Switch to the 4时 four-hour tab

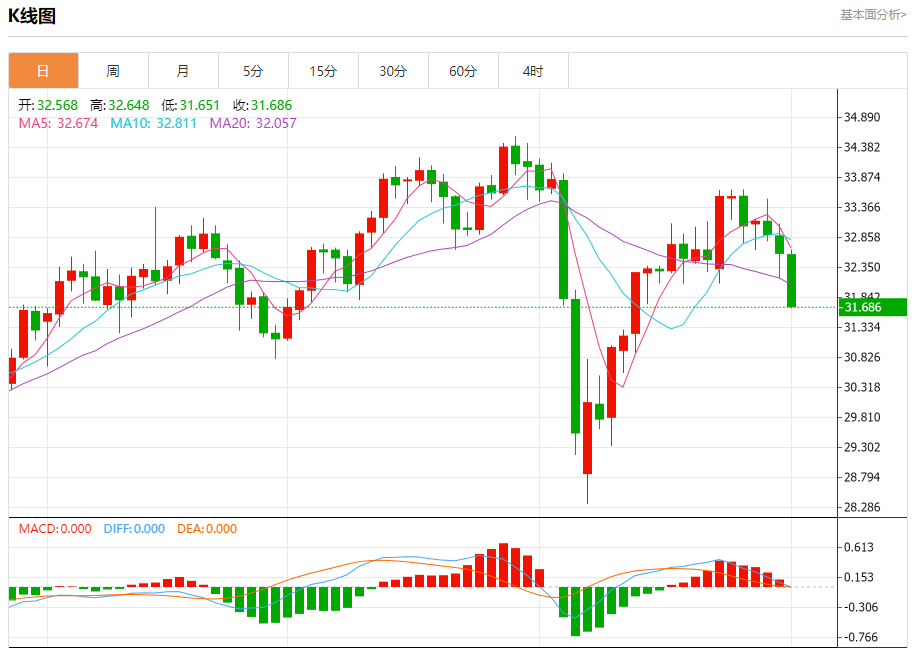(x=533, y=71)
